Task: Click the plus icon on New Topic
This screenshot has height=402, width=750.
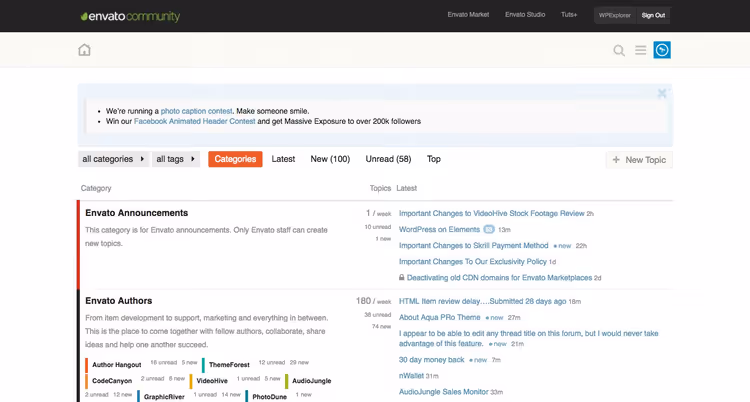Action: (616, 160)
